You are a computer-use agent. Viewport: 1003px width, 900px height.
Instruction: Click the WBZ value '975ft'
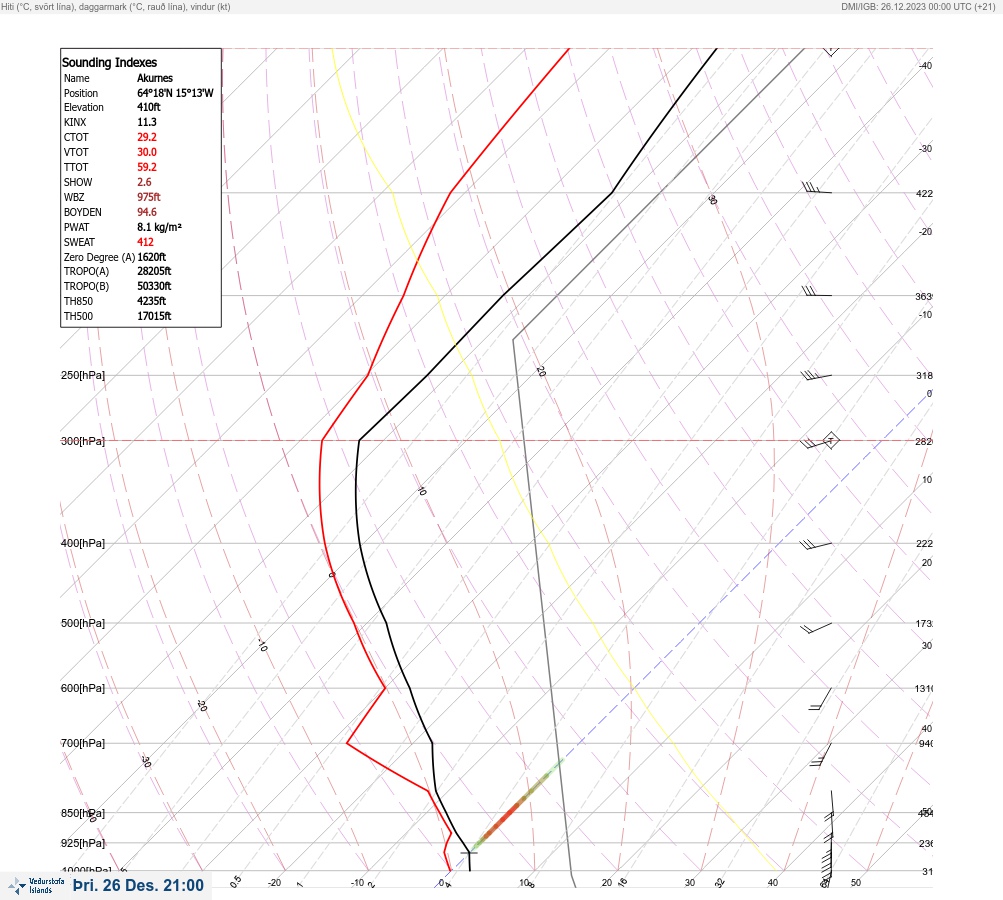click(x=148, y=197)
